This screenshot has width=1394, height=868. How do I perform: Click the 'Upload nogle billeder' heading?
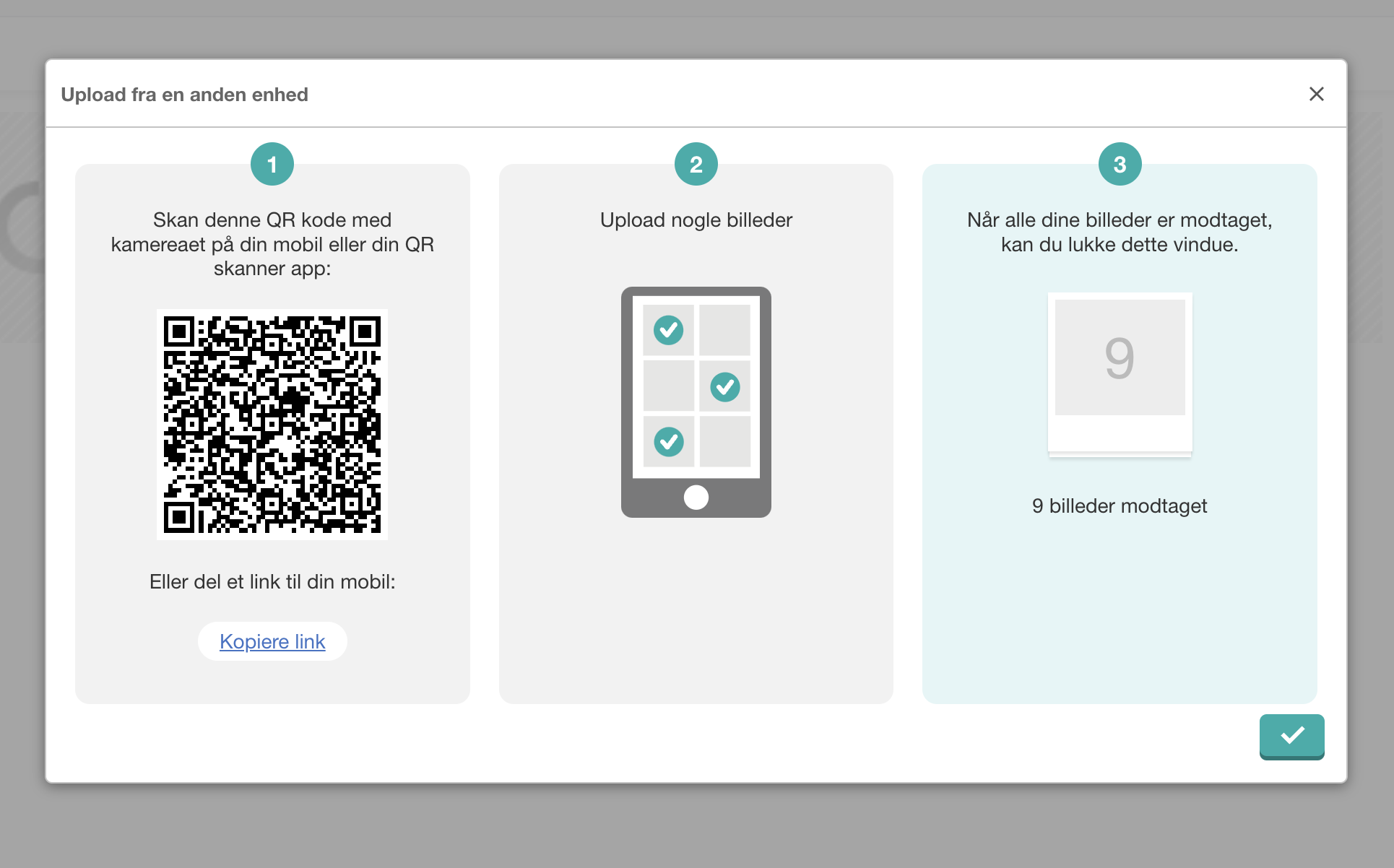tap(696, 220)
